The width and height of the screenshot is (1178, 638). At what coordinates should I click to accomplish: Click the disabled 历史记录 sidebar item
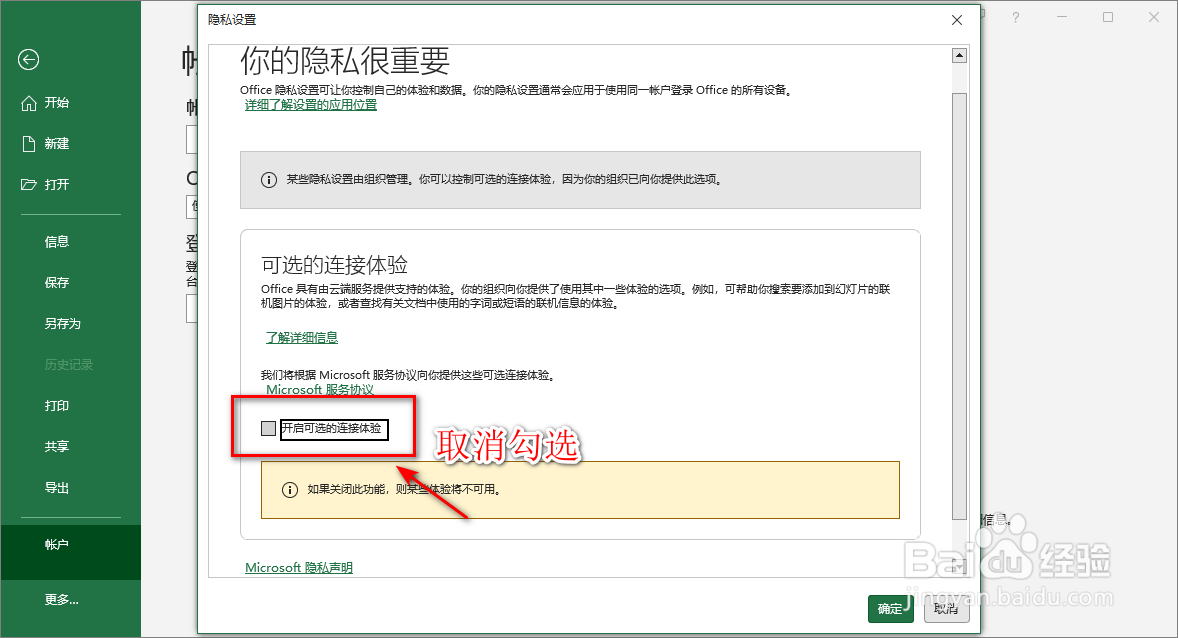pos(70,364)
